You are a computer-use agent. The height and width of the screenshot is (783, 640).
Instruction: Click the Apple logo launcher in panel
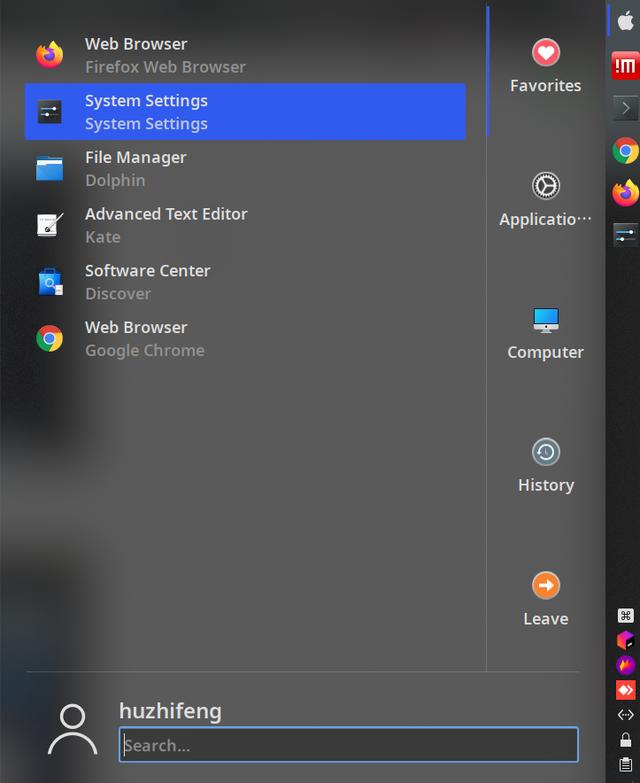click(626, 21)
